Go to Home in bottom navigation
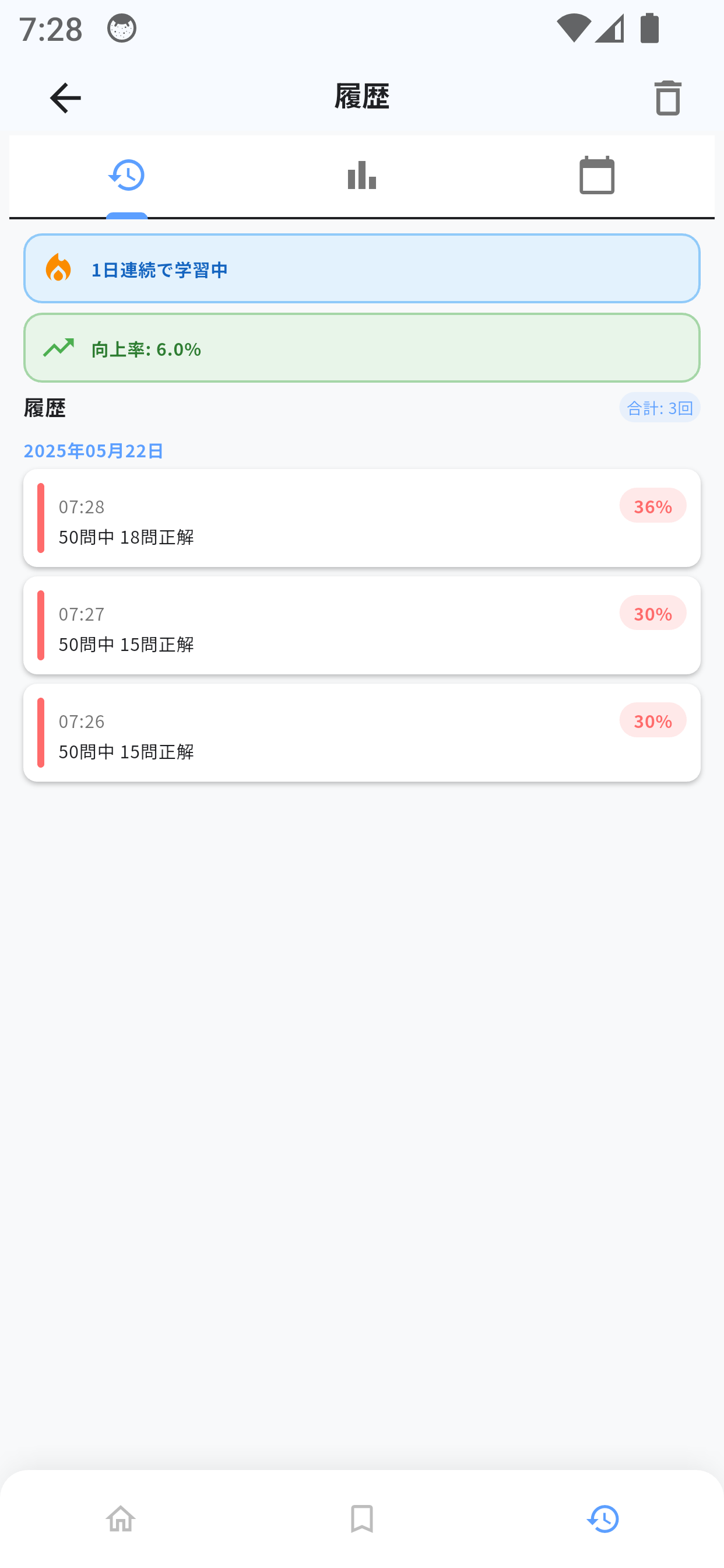The width and height of the screenshot is (724, 1568). 121,1518
